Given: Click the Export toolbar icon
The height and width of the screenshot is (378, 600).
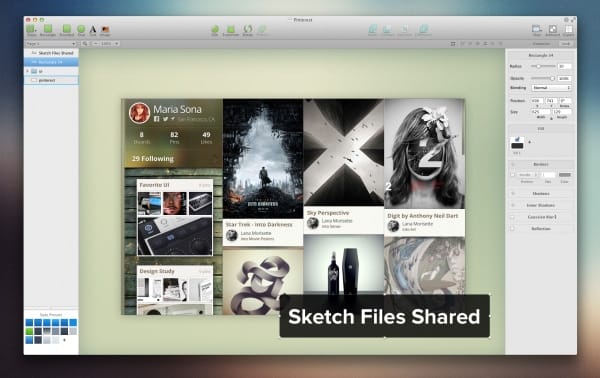Looking at the screenshot, I should click(x=569, y=29).
